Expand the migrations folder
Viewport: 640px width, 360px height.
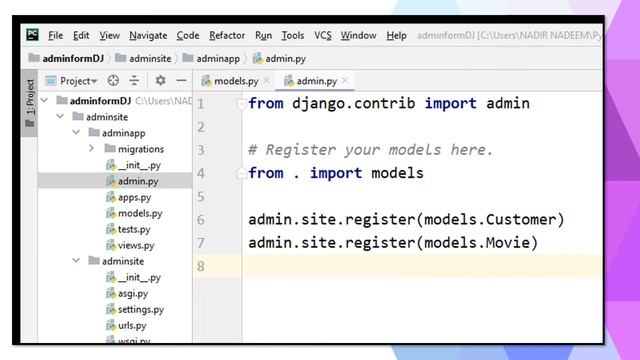92,149
